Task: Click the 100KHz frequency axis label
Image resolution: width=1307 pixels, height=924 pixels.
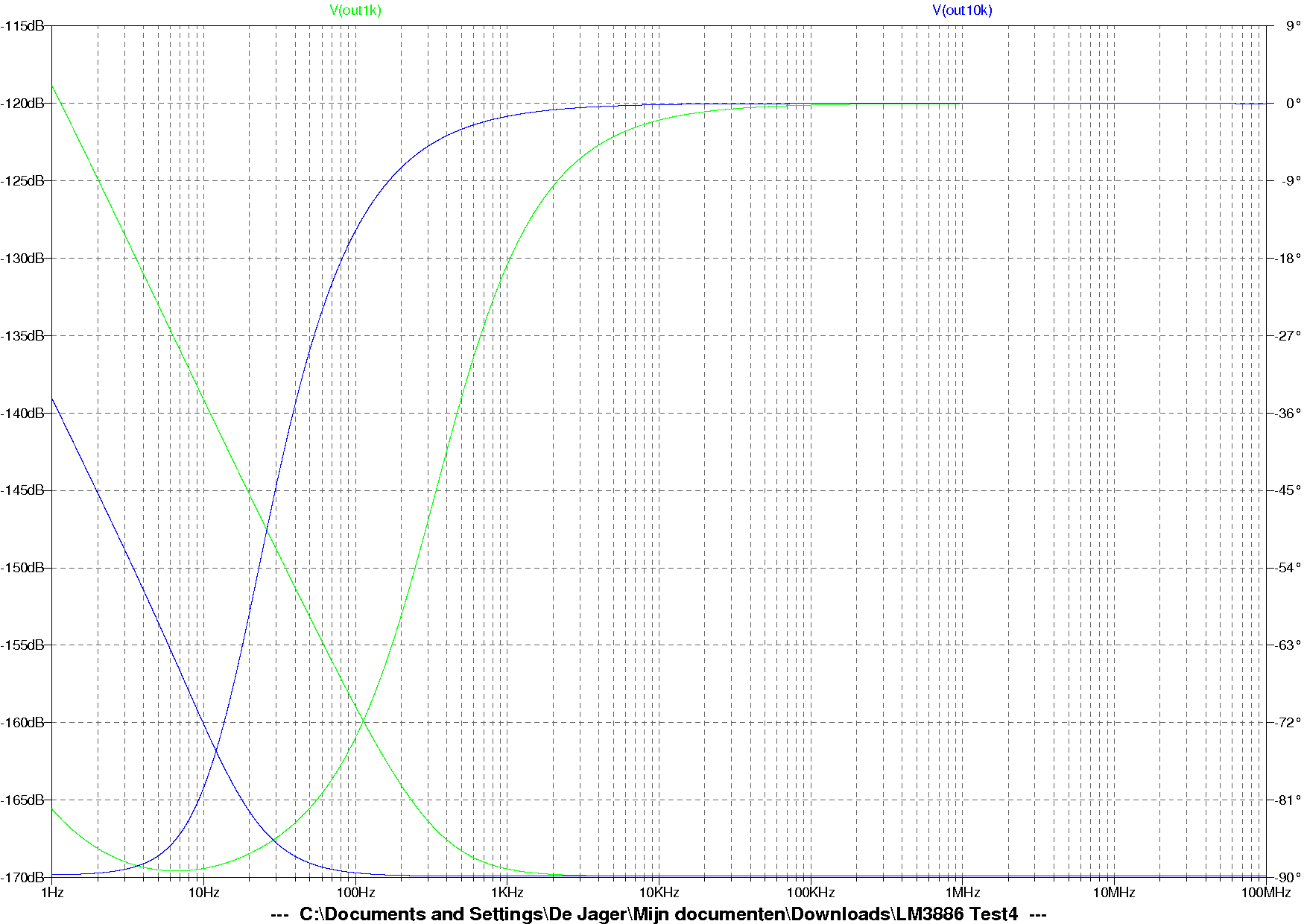Action: (811, 893)
